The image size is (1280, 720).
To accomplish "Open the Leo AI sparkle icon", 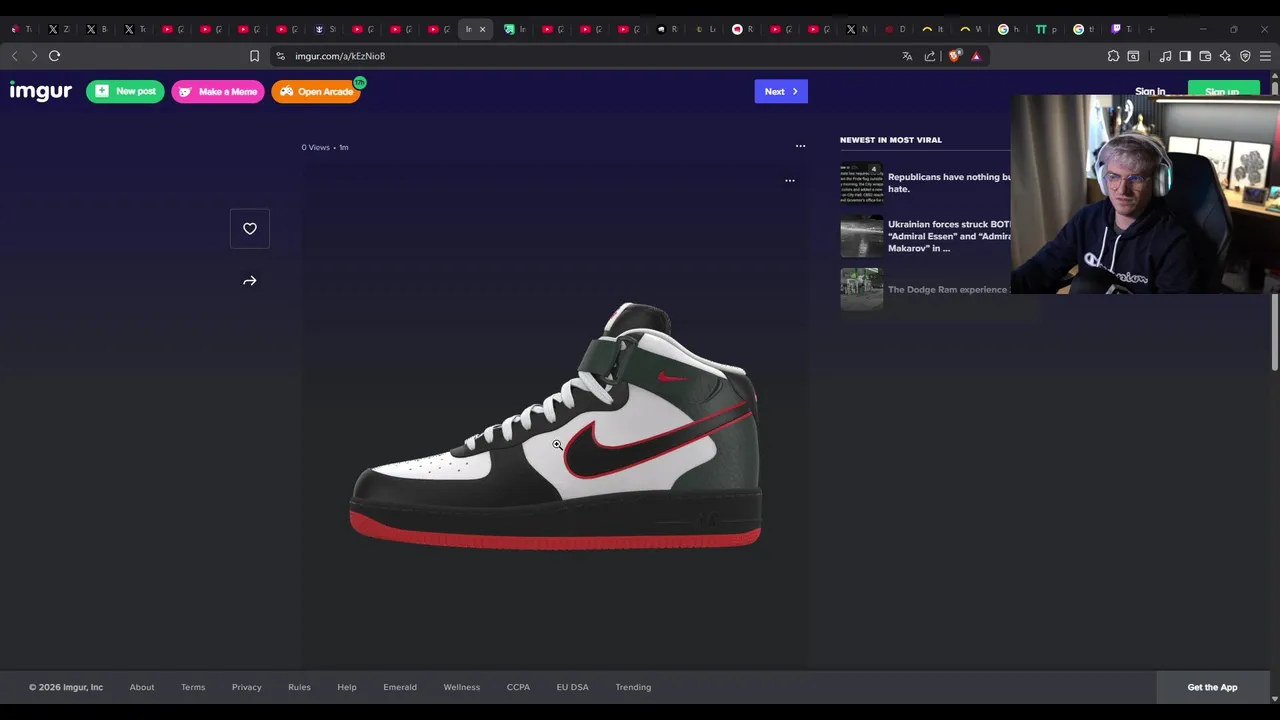I will coord(1225,56).
